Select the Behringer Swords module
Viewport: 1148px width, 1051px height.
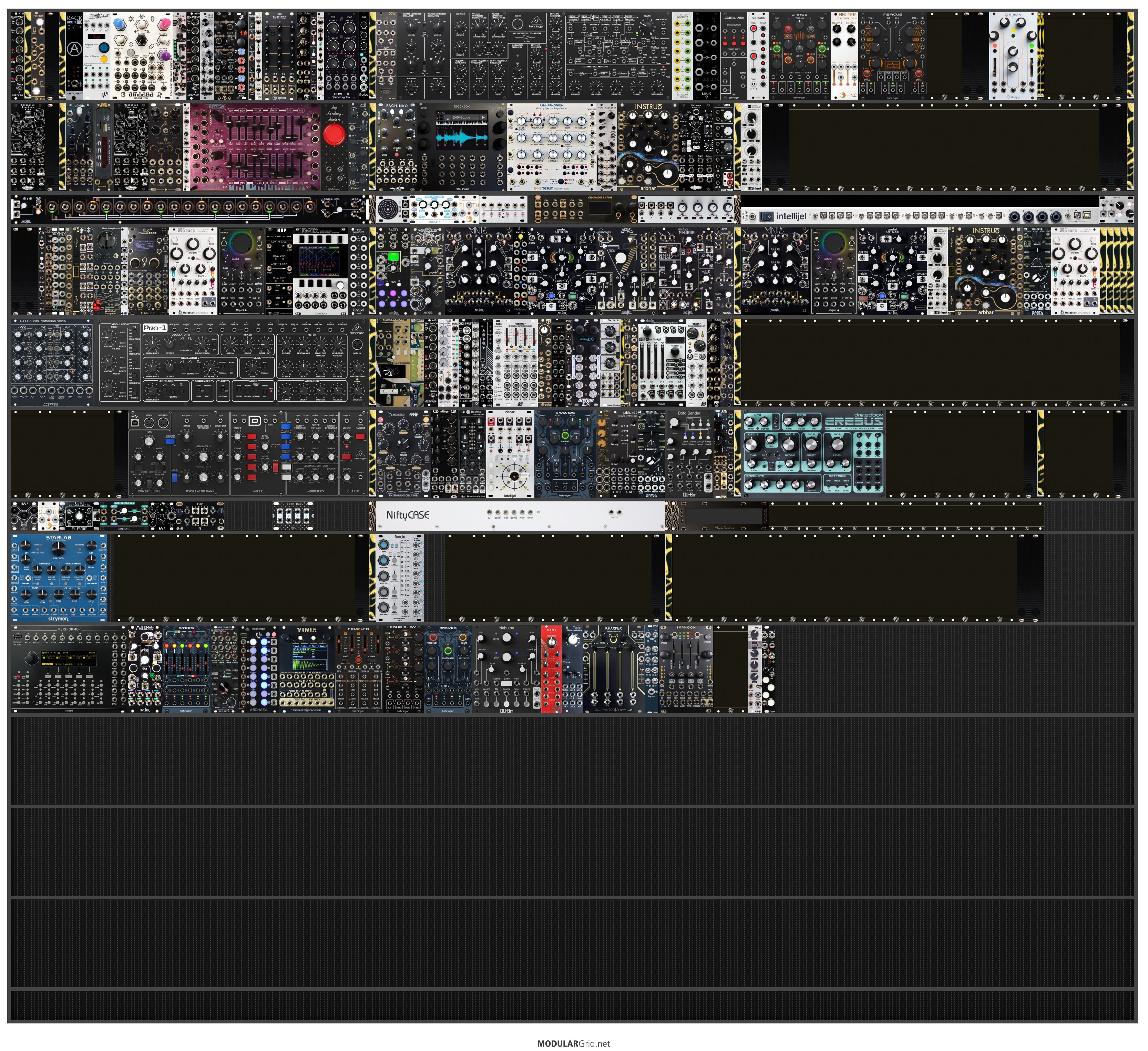tap(565, 453)
